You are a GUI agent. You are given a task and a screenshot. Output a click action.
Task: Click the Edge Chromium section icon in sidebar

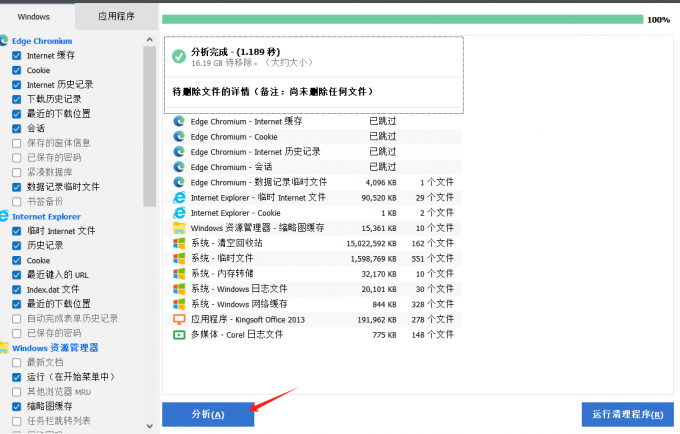pos(4,41)
